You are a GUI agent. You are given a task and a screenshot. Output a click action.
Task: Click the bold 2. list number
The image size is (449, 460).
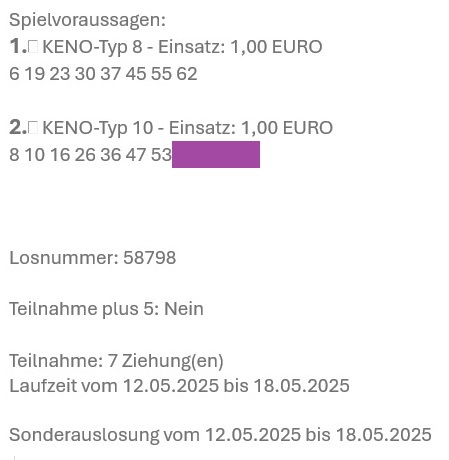coord(18,127)
